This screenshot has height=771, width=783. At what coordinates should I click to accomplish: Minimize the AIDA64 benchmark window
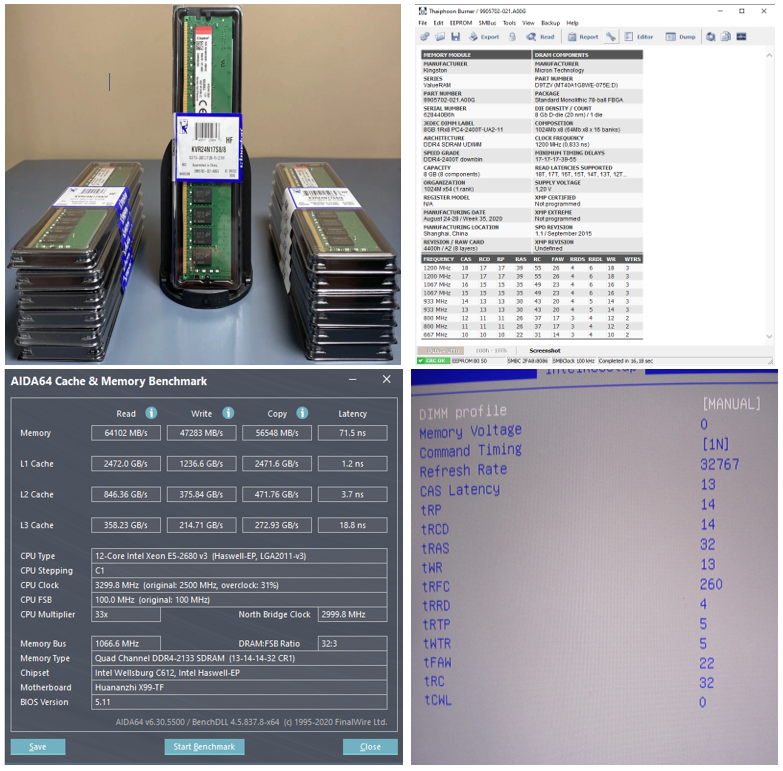[x=353, y=380]
